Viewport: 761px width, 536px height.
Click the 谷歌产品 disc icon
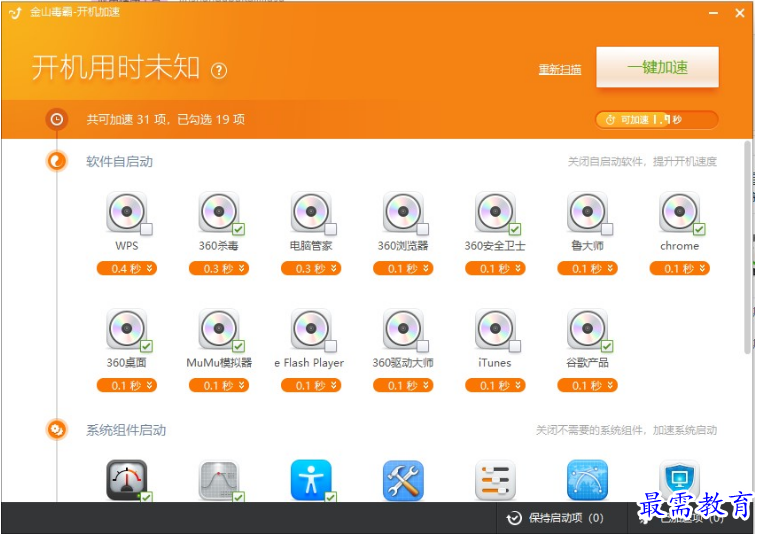point(587,329)
